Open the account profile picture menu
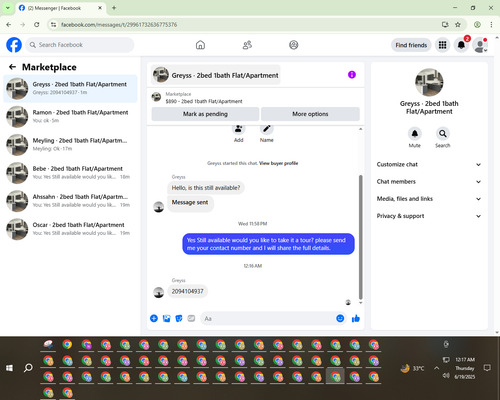500x400 pixels. pyautogui.click(x=480, y=45)
